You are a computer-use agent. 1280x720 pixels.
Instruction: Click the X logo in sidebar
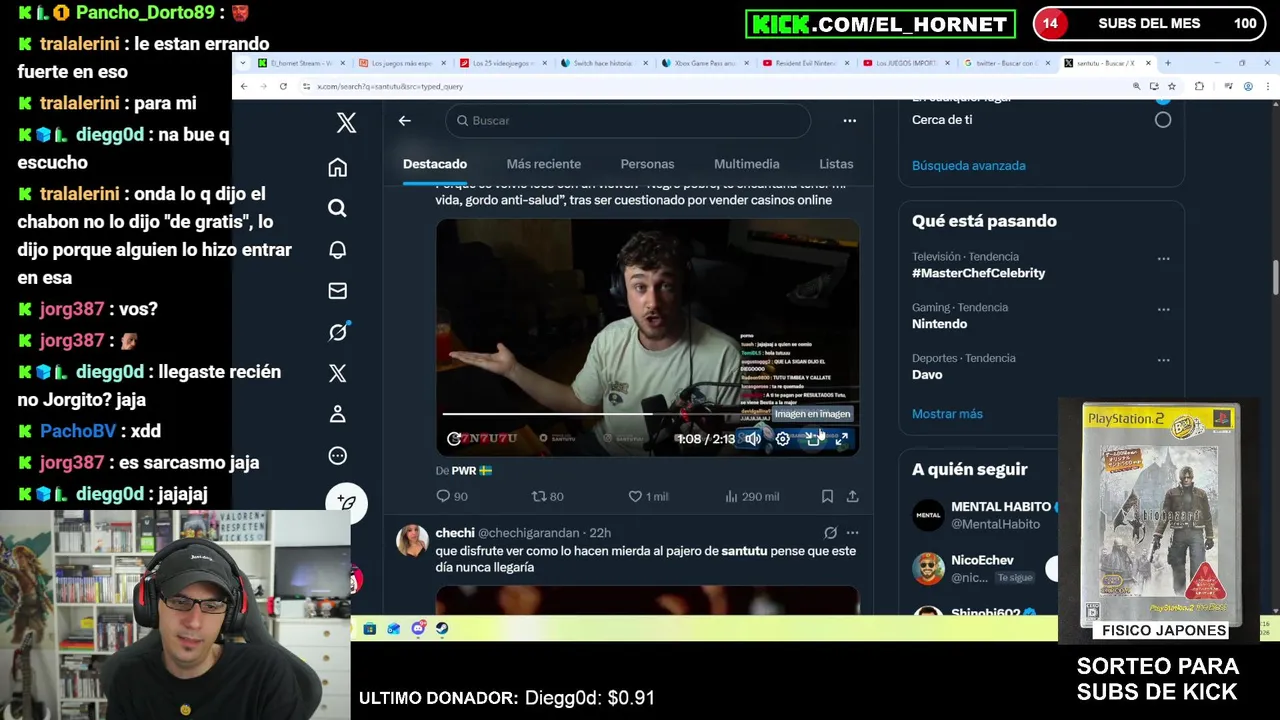tap(346, 123)
